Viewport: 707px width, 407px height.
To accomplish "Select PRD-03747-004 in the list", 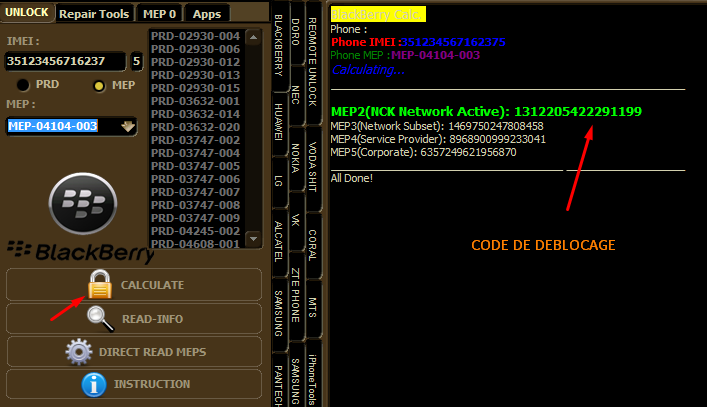I will click(x=195, y=153).
